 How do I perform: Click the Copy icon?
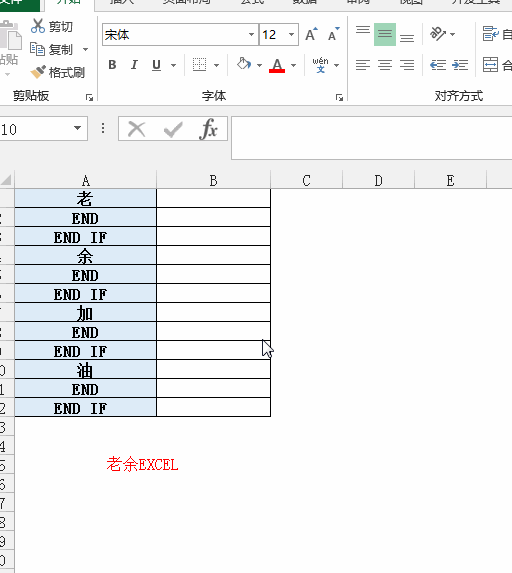[37, 49]
